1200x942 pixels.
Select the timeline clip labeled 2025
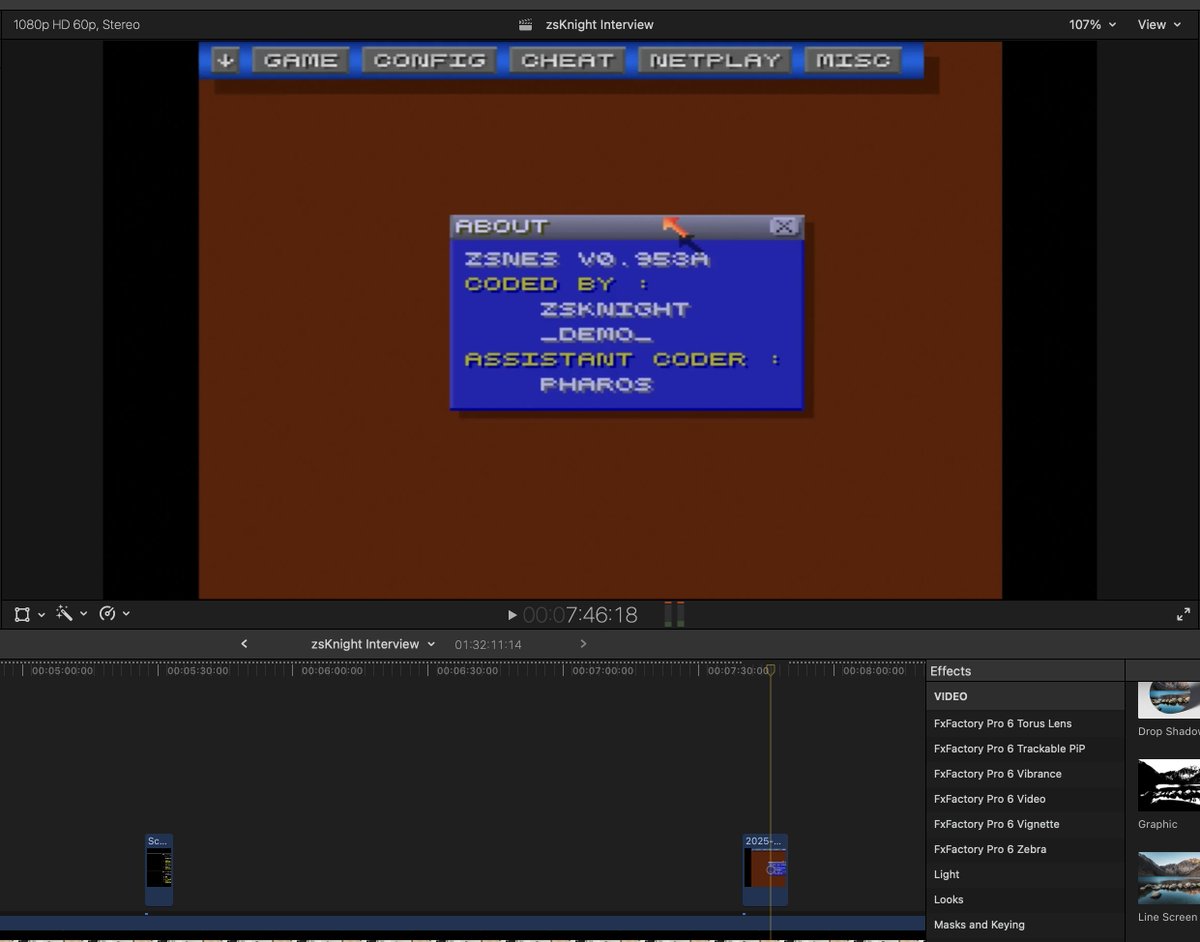point(765,869)
